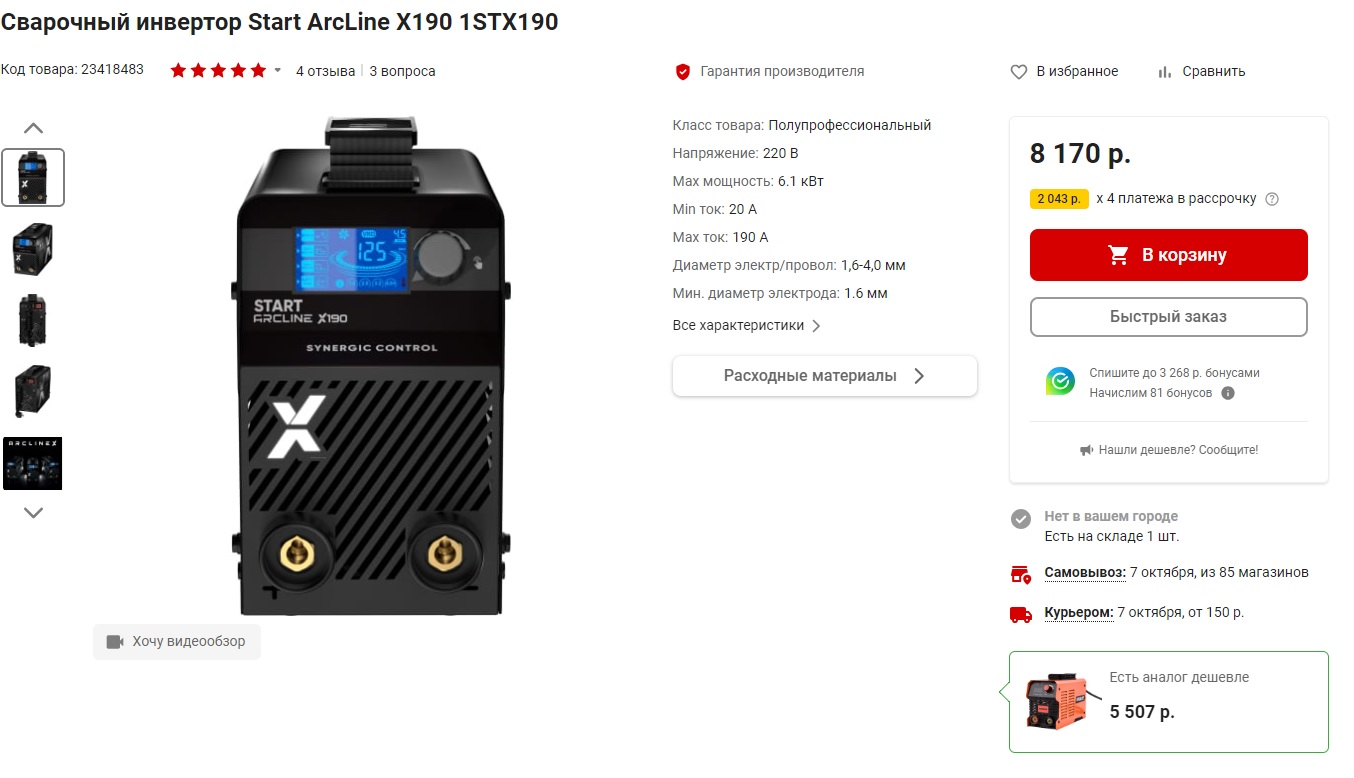The image size is (1354, 778).
Task: Show next thumbnails with down chevron
Action: click(x=33, y=513)
